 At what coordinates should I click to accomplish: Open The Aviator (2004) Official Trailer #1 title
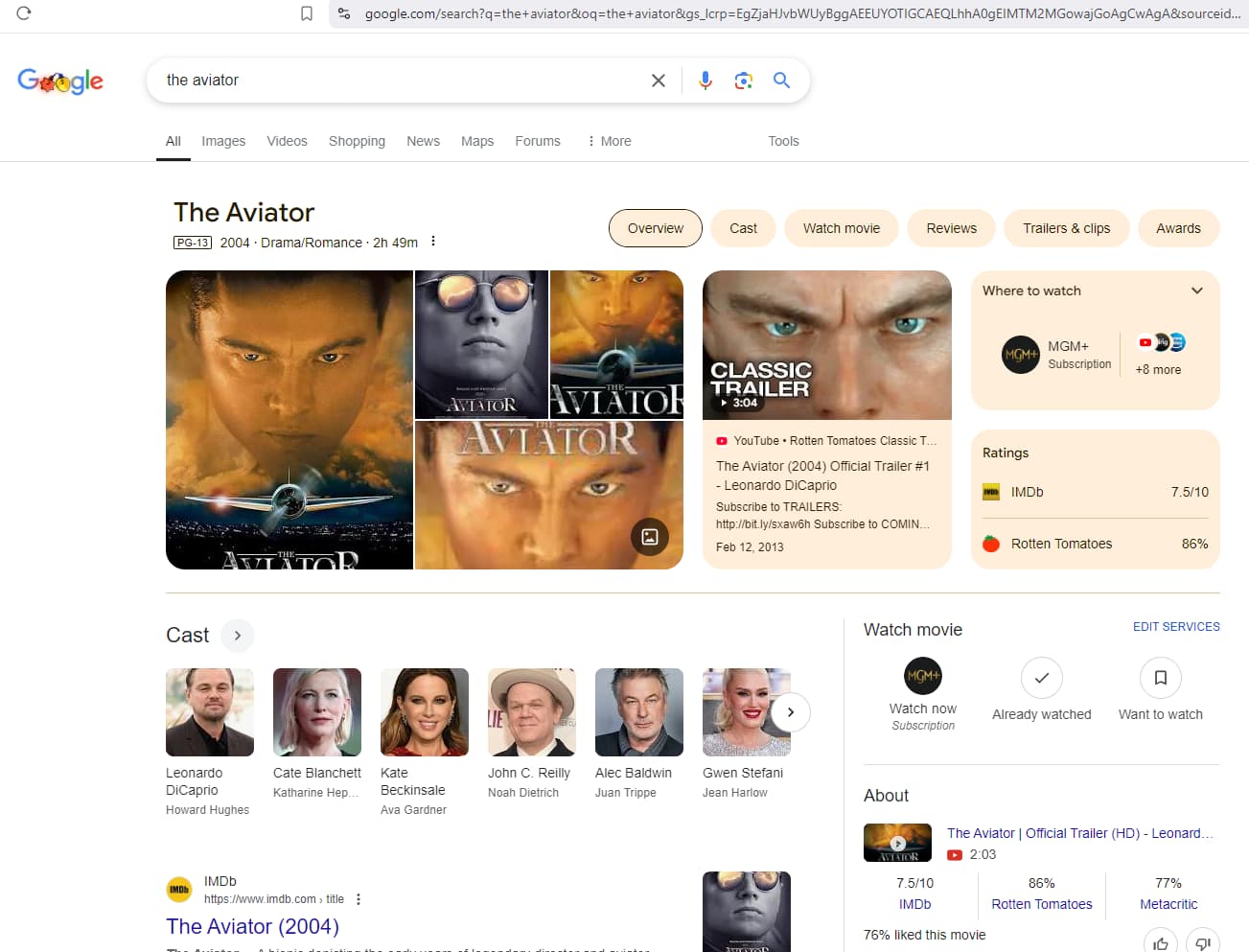coord(822,476)
